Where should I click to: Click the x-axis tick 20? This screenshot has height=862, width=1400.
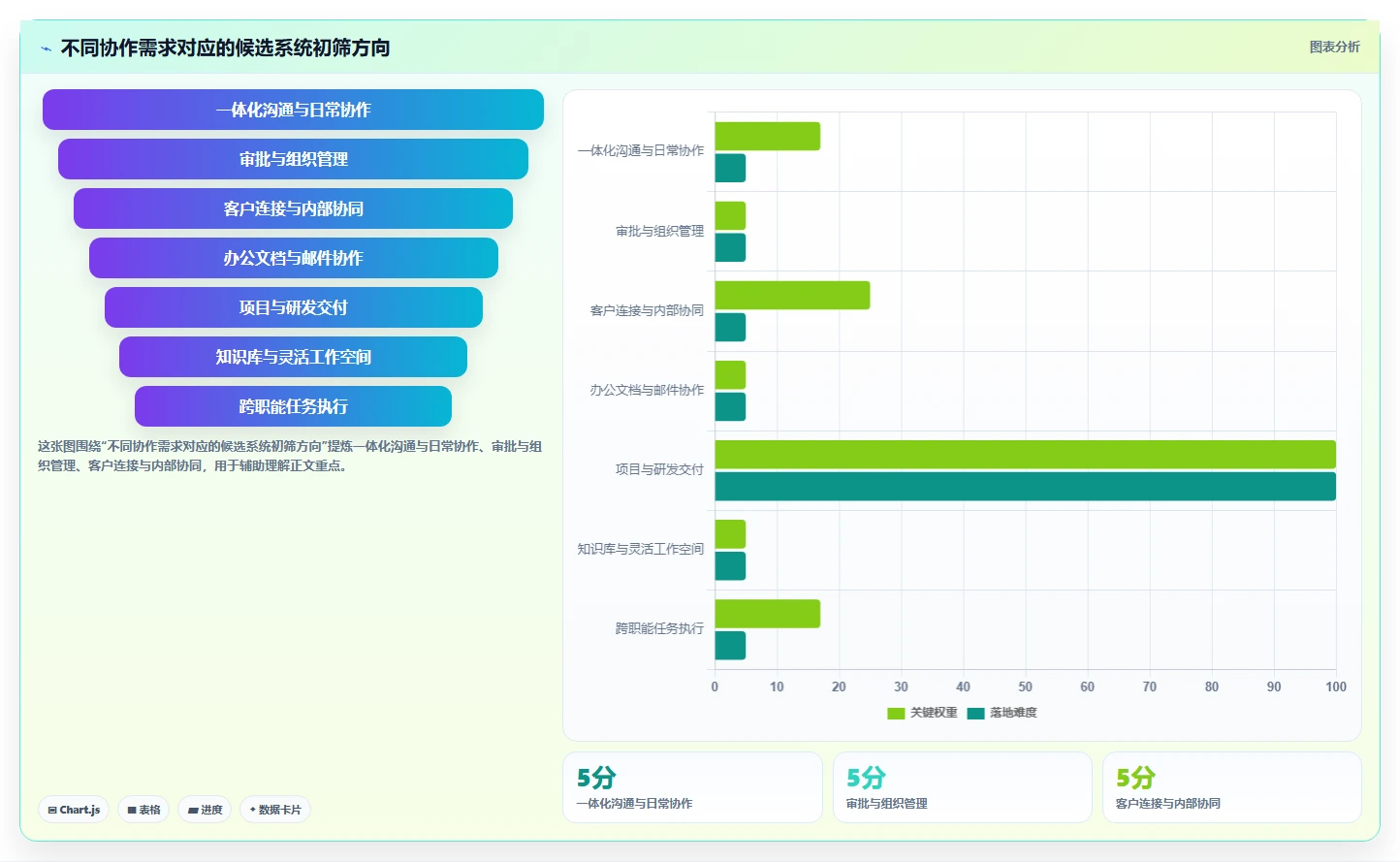coord(839,686)
